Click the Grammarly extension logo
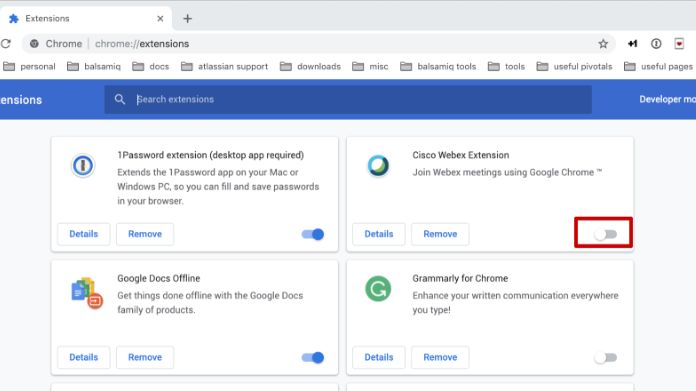Viewport: 696px width, 391px height. click(x=378, y=289)
